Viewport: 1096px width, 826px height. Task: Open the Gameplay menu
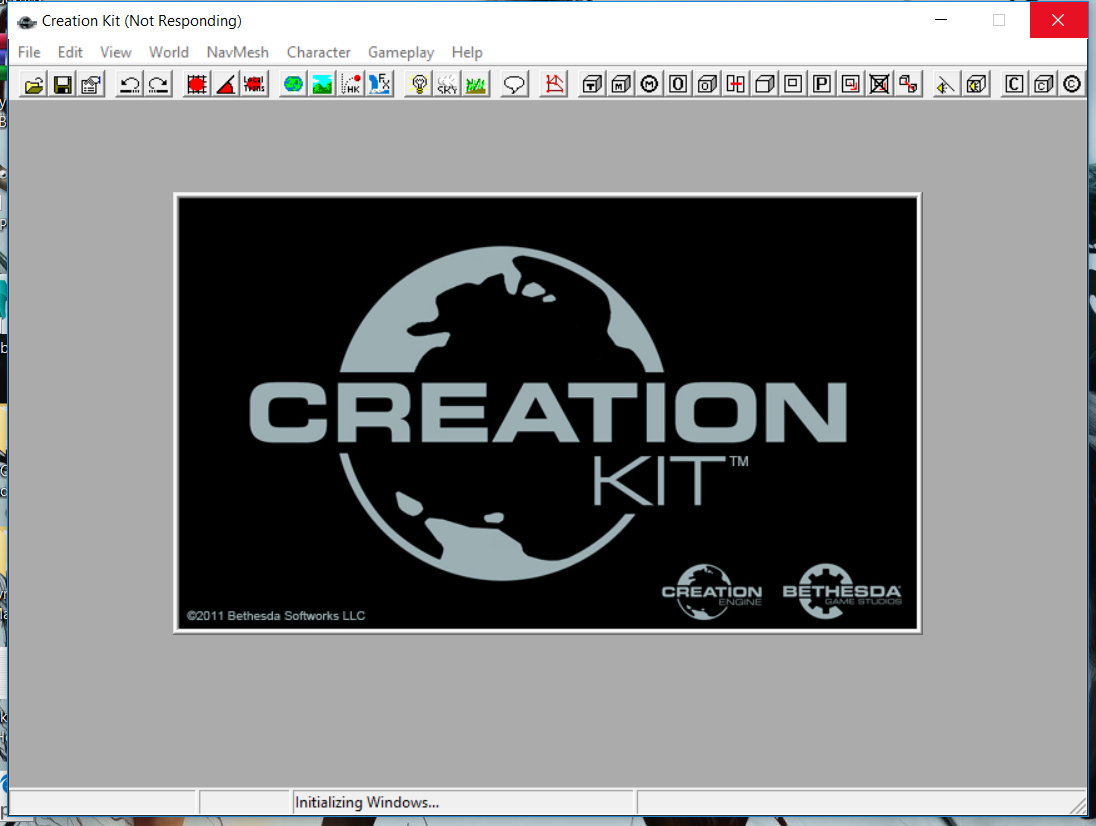coord(401,52)
